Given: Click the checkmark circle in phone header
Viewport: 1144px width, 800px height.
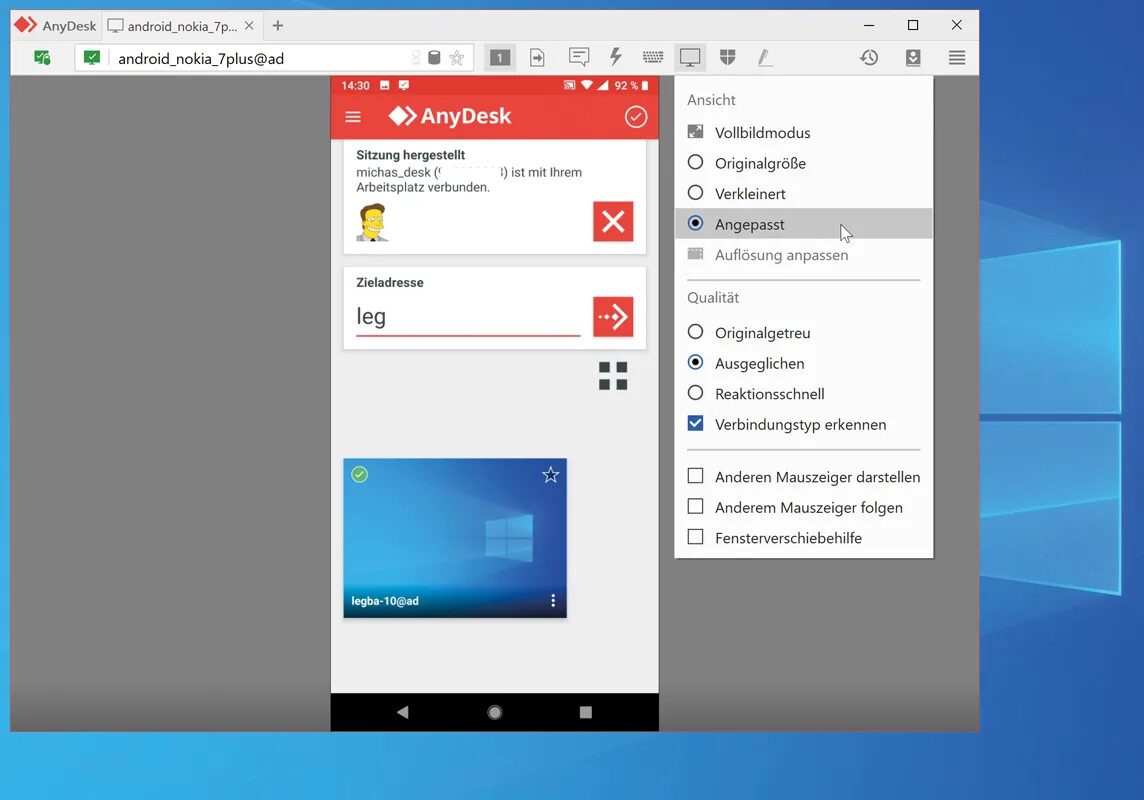Looking at the screenshot, I should pos(635,117).
